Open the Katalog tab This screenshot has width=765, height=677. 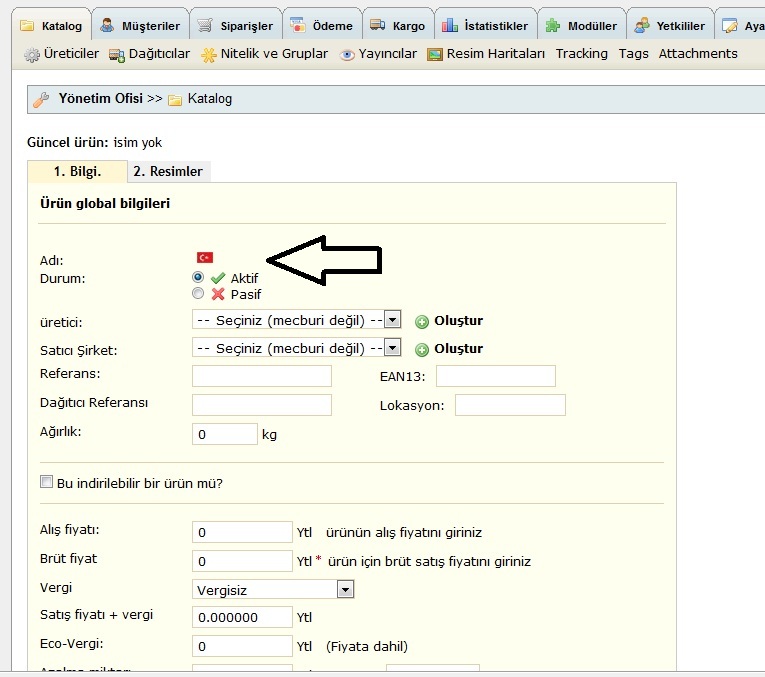51,26
